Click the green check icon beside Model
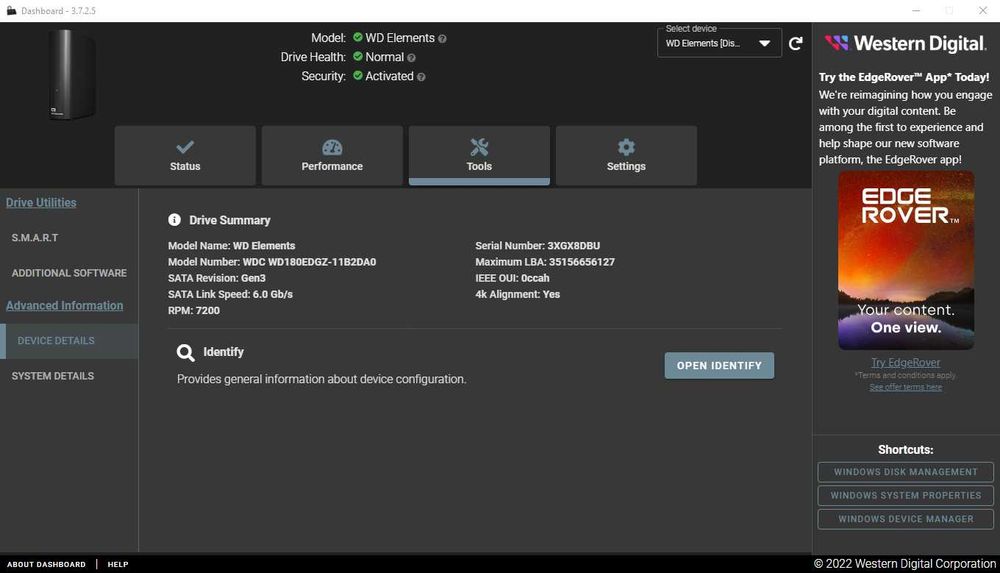The height and width of the screenshot is (573, 1000). 358,38
